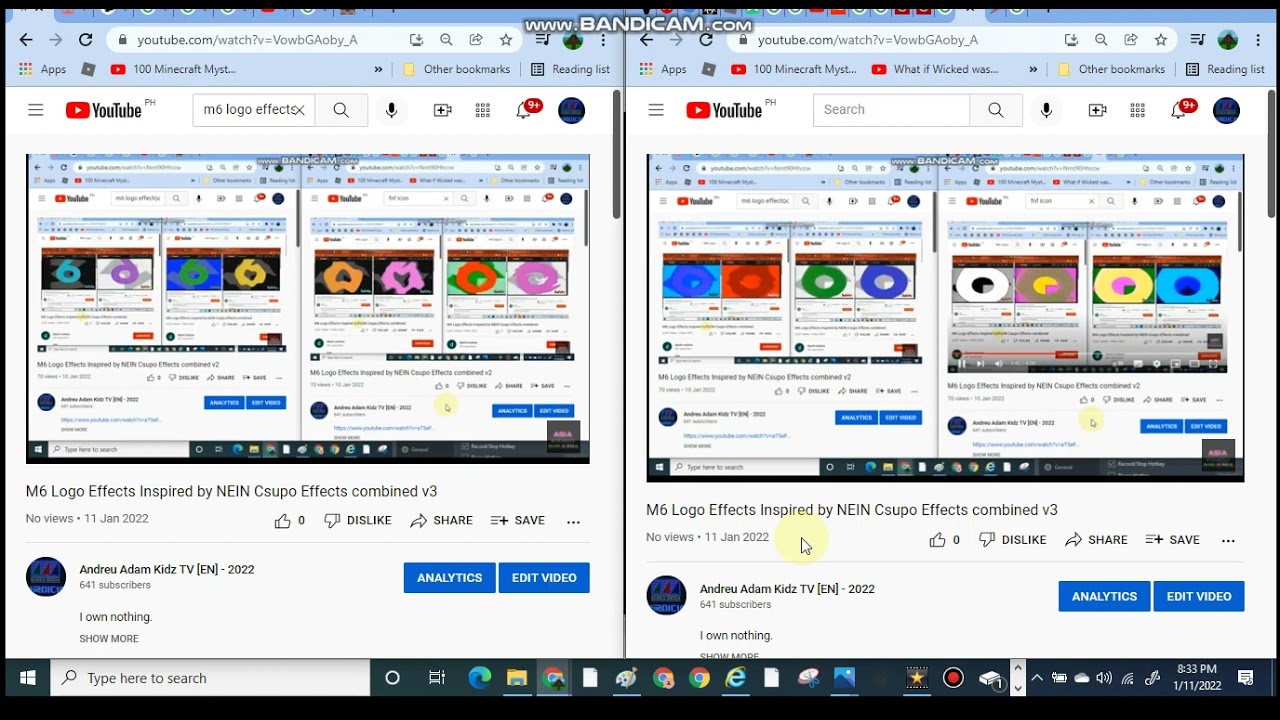Click EDIT VIDEO button in the right window
Screen dimensions: 1280x720
click(x=1199, y=597)
